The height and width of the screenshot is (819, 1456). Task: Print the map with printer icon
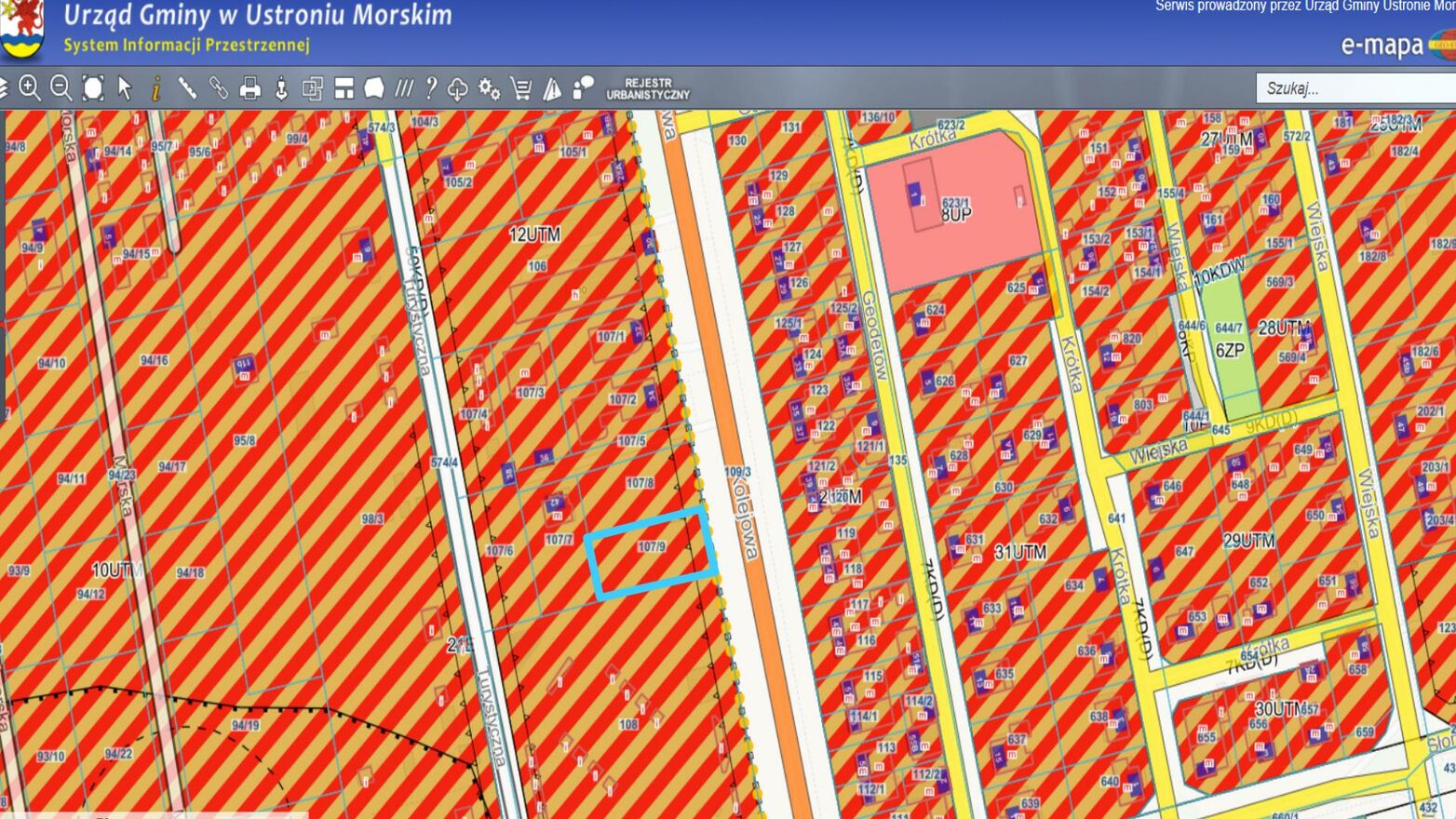(250, 88)
